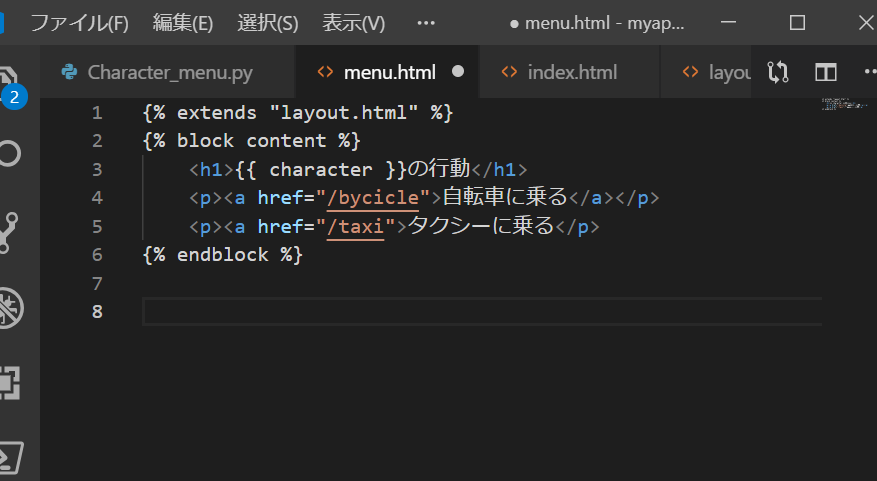Click the HTML icon on index.html tab
Viewport: 877px width, 481px height.
(509, 72)
